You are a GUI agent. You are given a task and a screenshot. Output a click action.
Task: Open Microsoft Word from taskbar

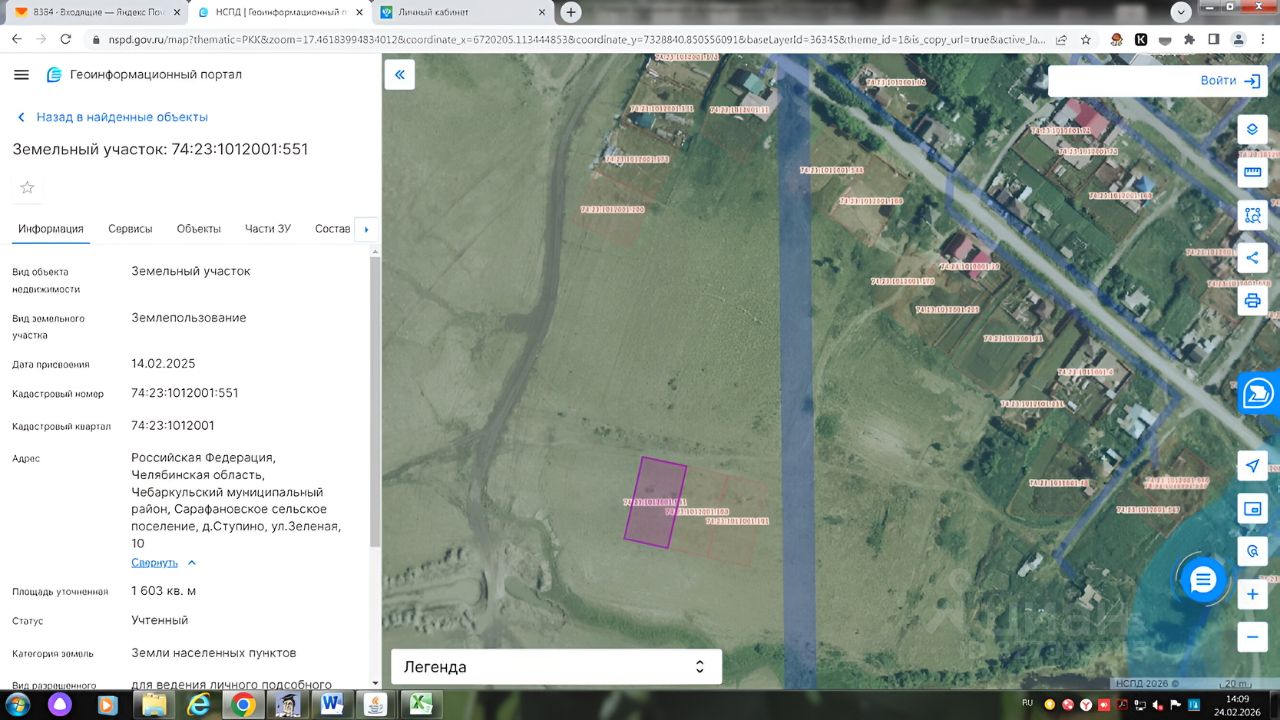(332, 704)
